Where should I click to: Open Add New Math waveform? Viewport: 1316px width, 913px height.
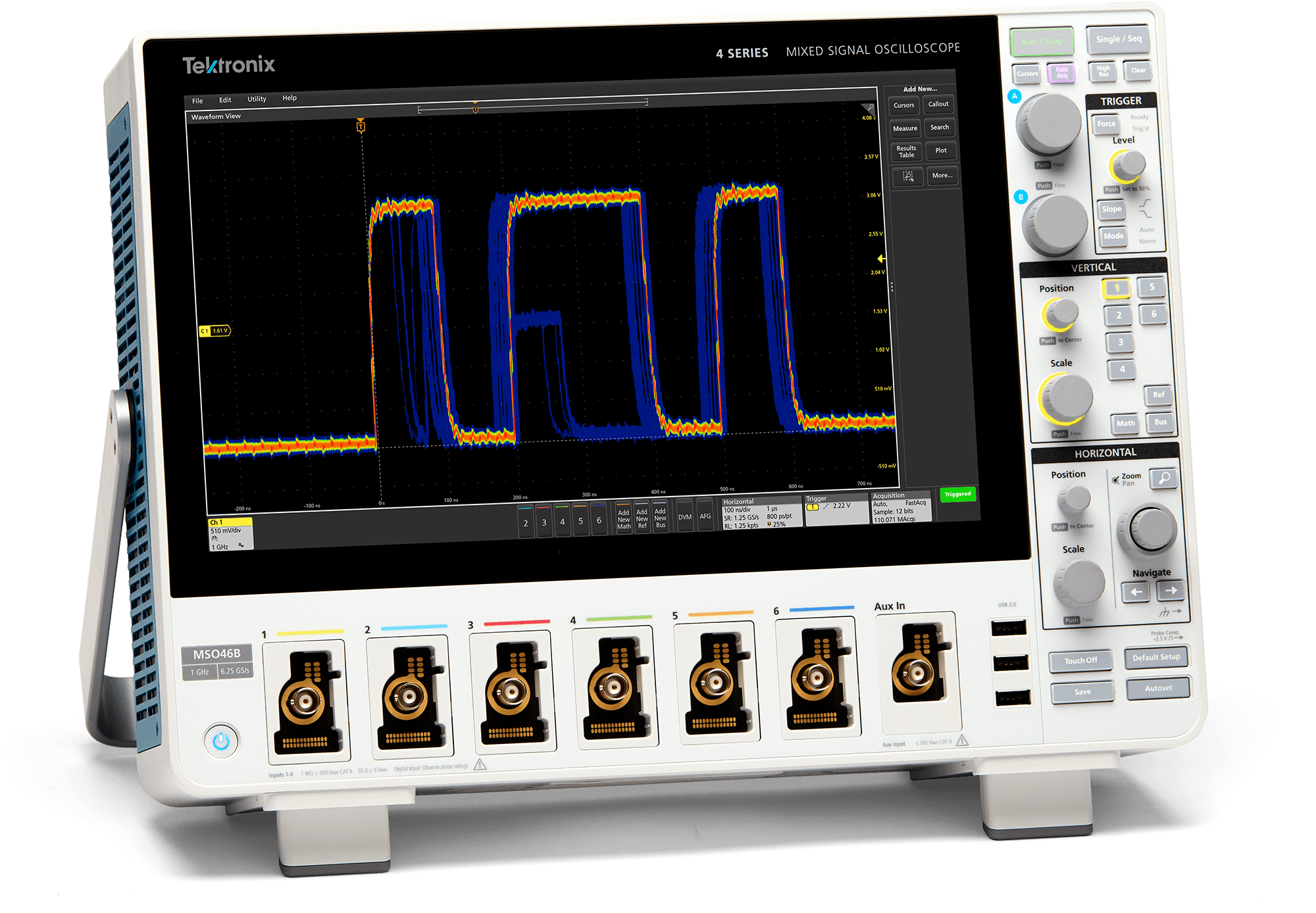[x=623, y=519]
